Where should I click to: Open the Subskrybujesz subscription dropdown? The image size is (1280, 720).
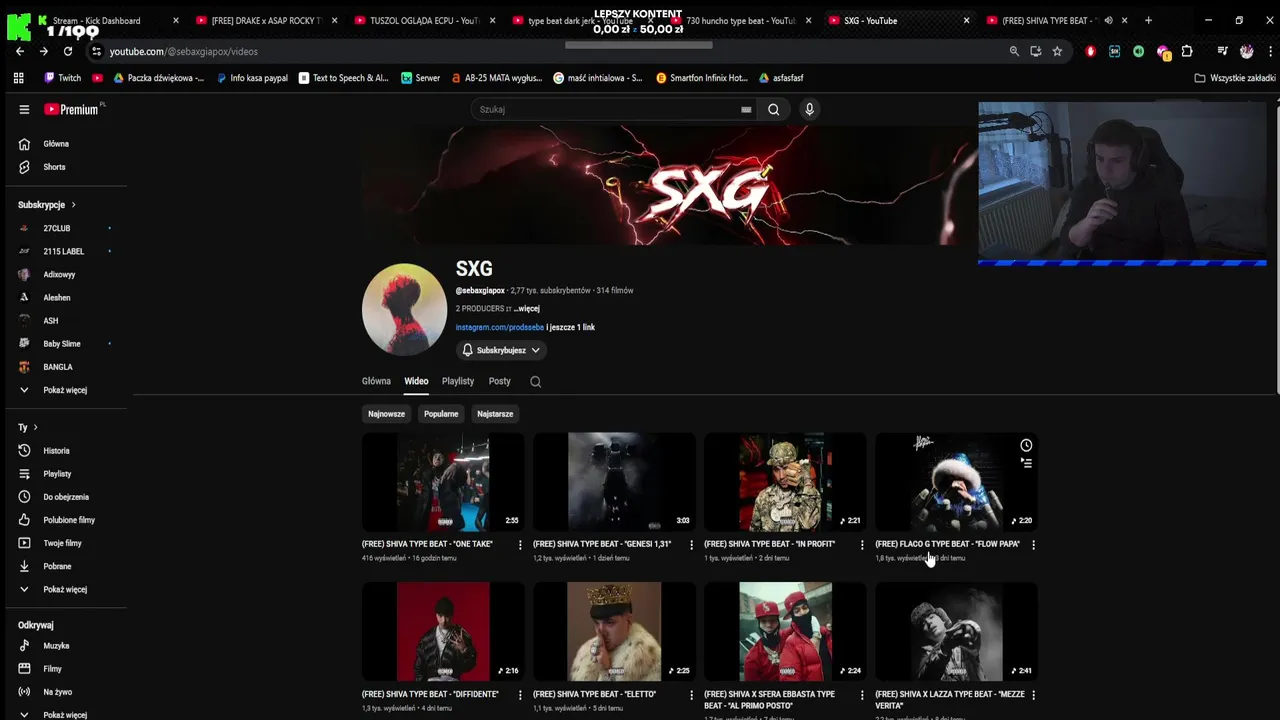click(x=501, y=350)
